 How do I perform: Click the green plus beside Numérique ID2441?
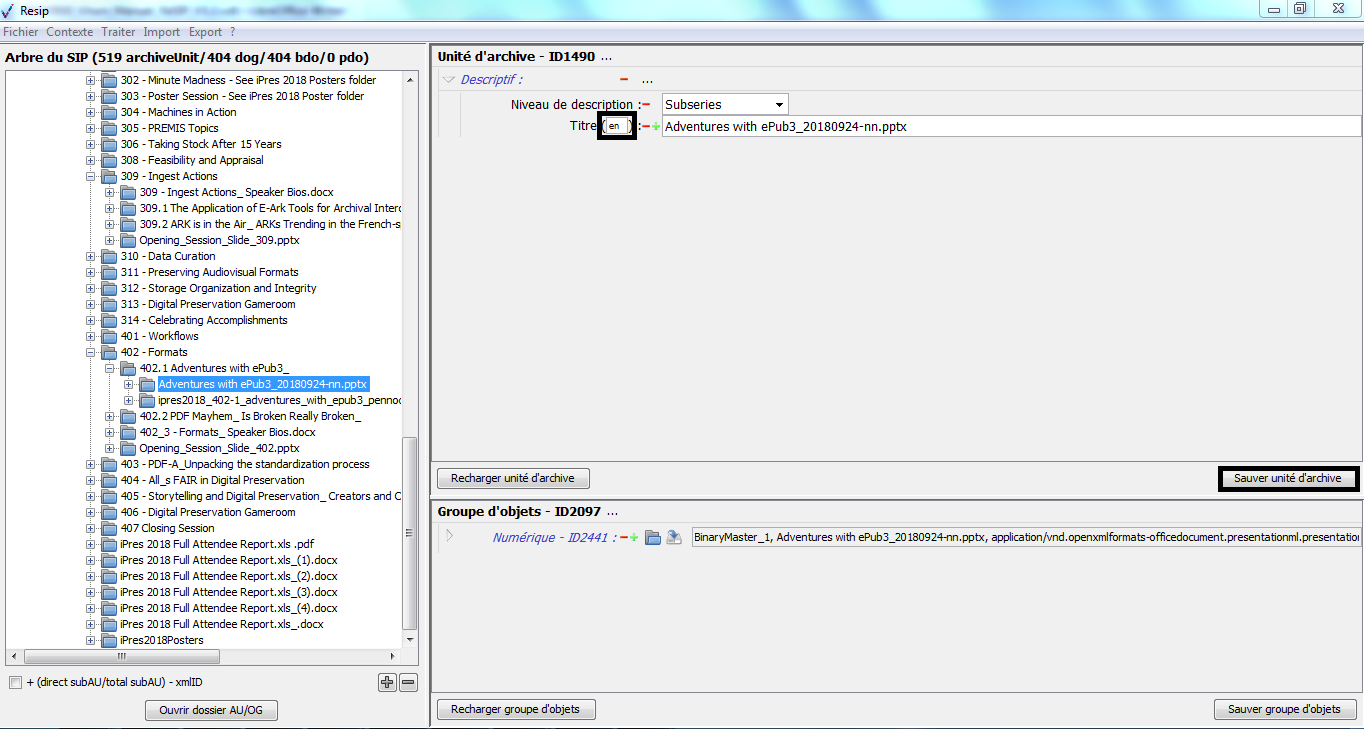click(x=633, y=538)
